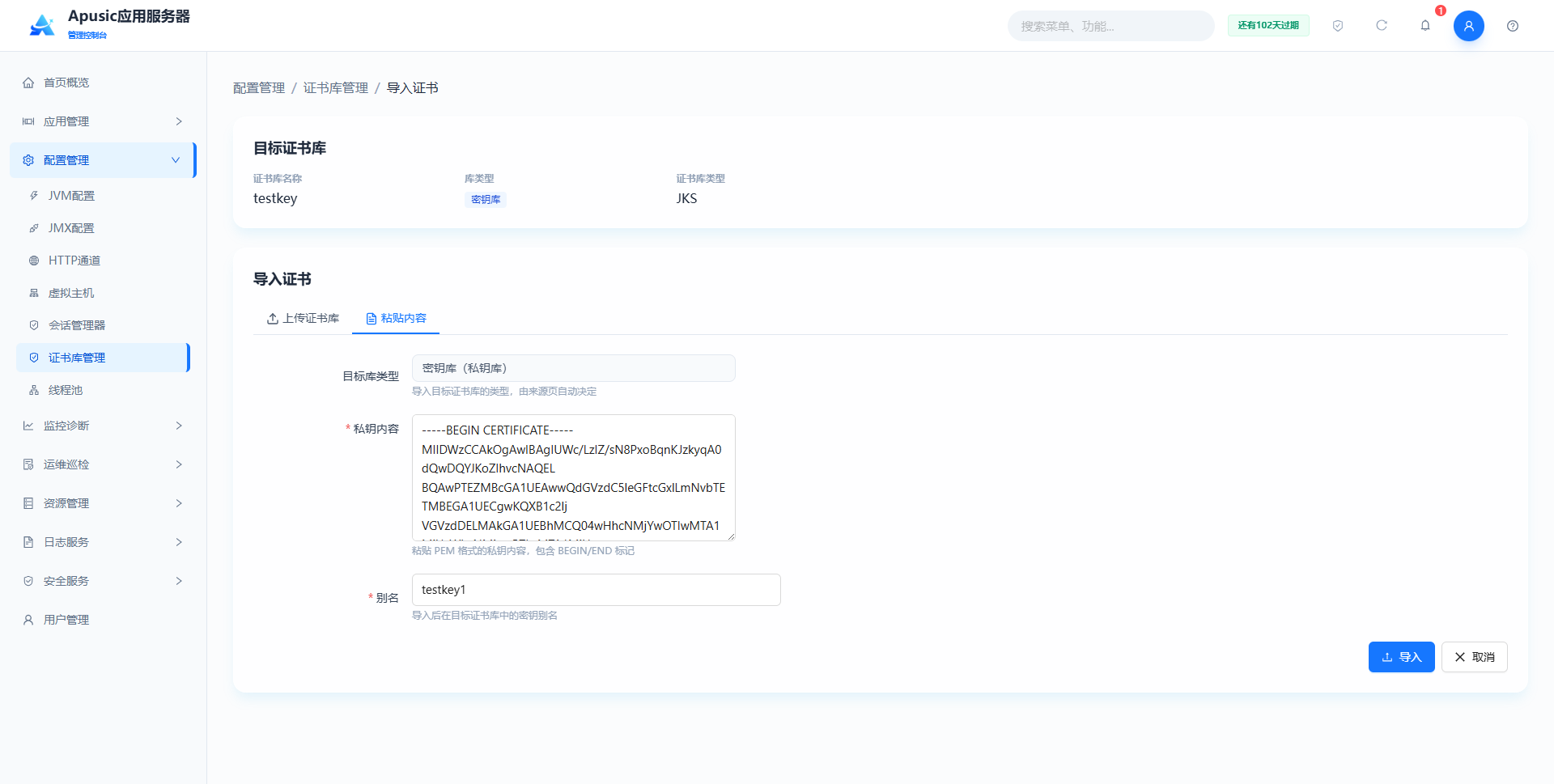
Task: Switch to 粘贴内容 tab
Action: tap(396, 318)
